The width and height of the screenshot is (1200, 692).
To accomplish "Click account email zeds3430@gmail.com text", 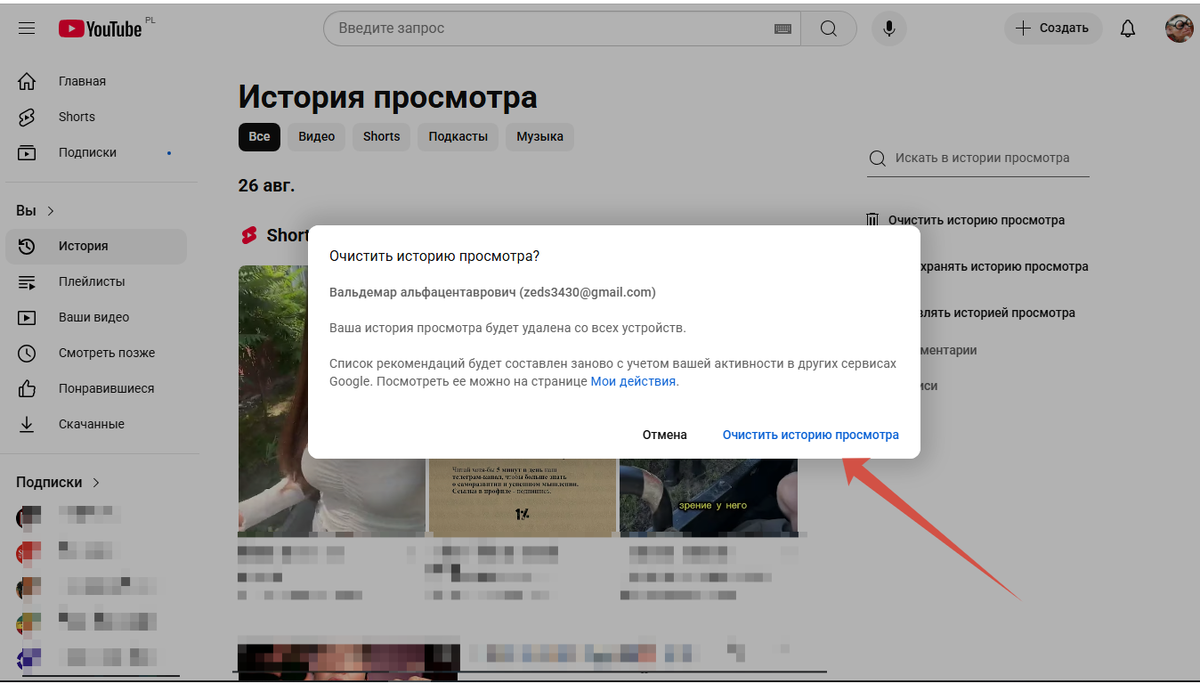I will coord(588,292).
